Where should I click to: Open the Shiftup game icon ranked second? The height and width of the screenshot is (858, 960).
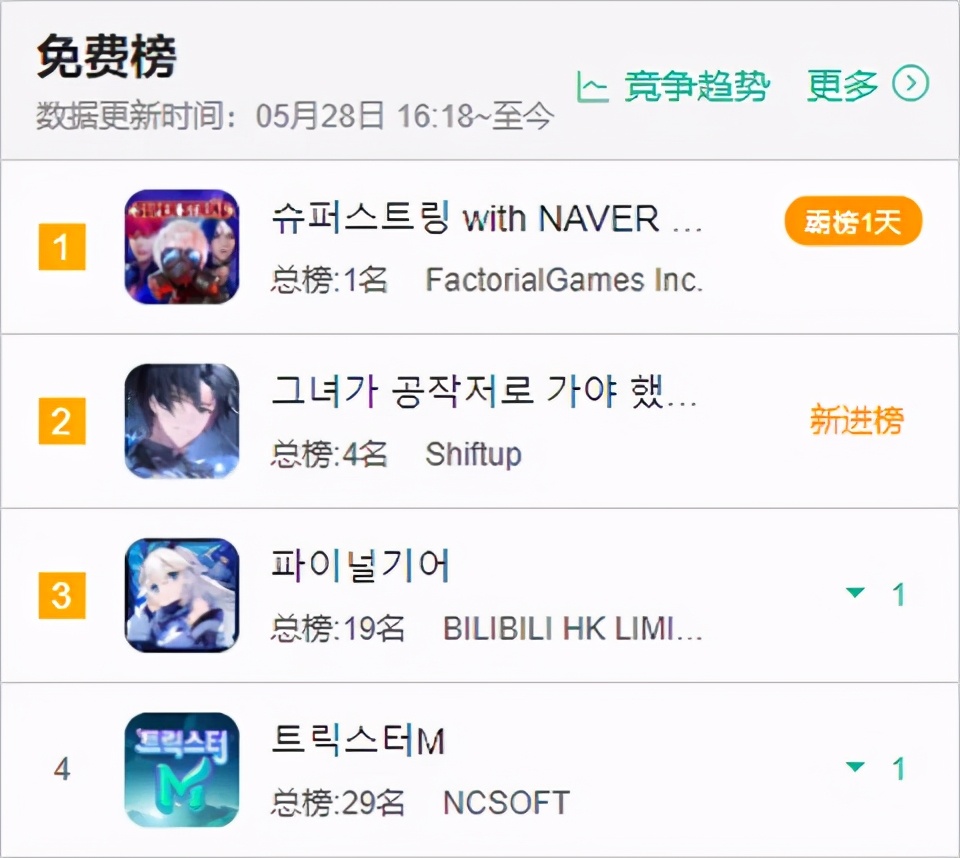(182, 421)
